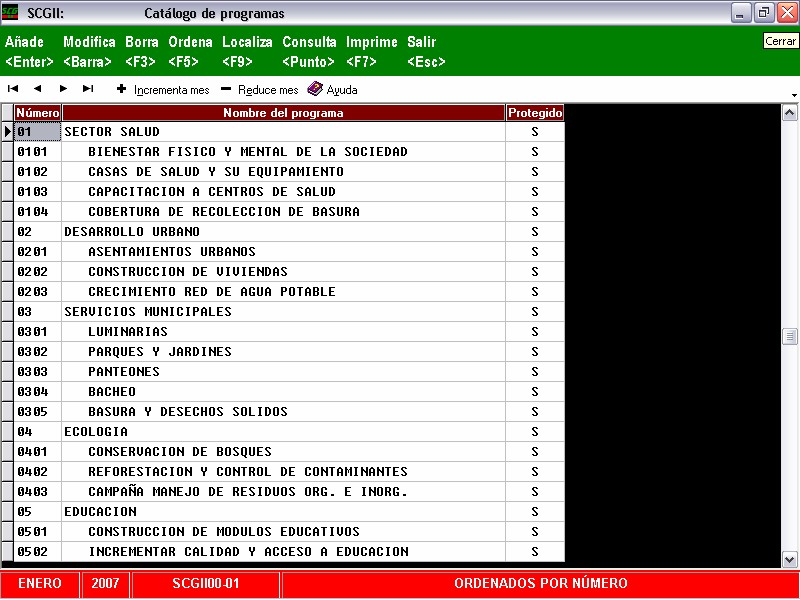Select CONSTRUCCION DE VIVIENDAS row

283,271
